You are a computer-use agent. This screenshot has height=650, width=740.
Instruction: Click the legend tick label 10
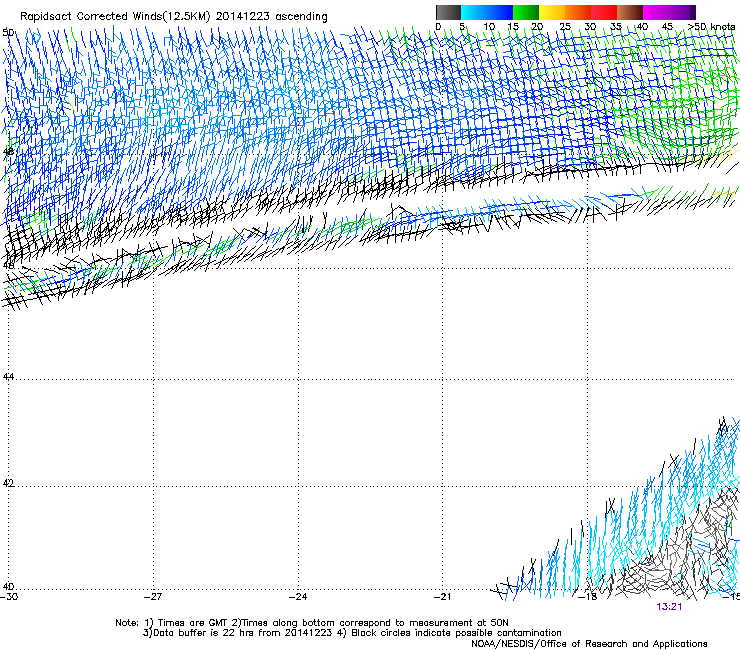point(489,26)
